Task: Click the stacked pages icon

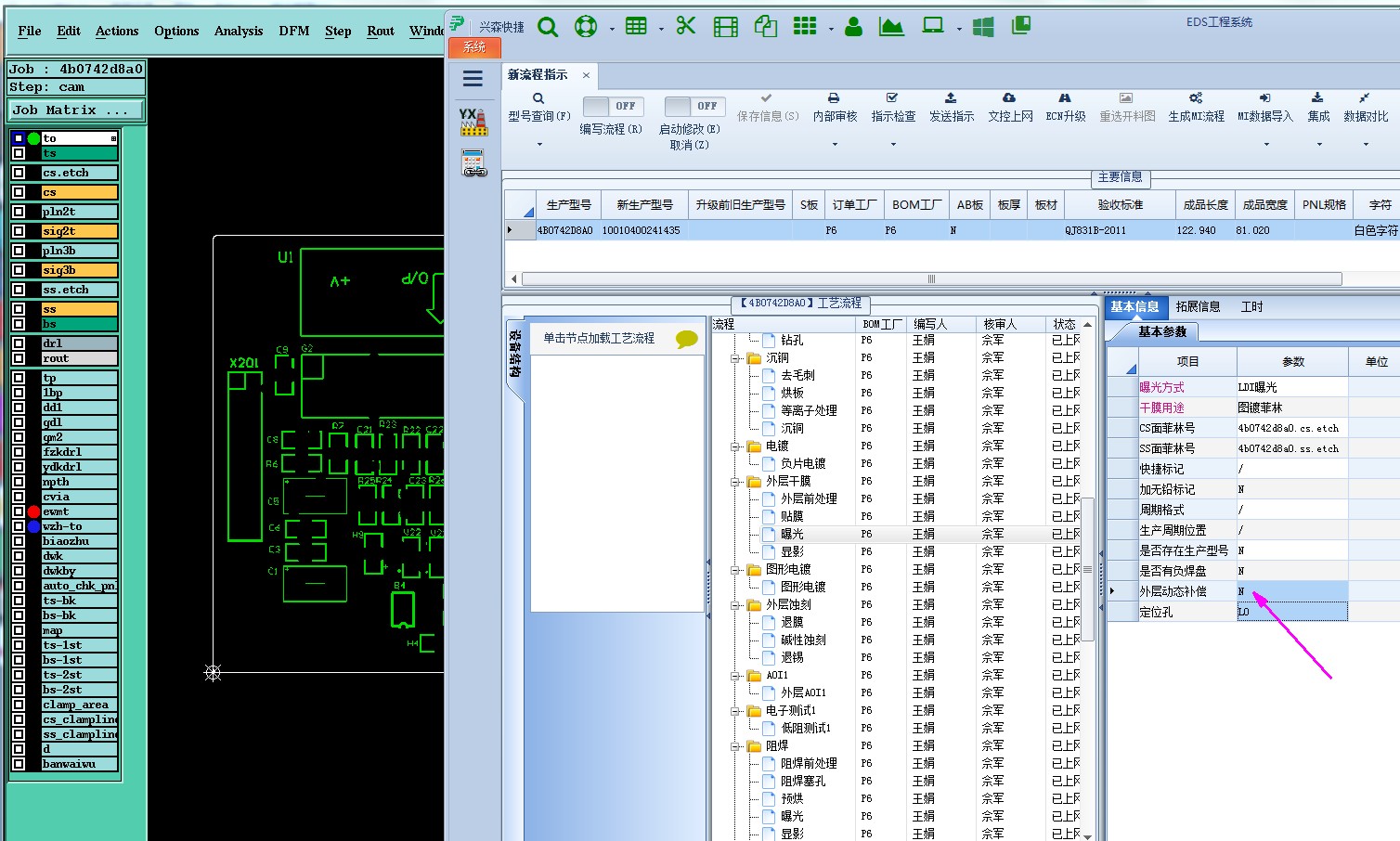Action: click(1021, 26)
